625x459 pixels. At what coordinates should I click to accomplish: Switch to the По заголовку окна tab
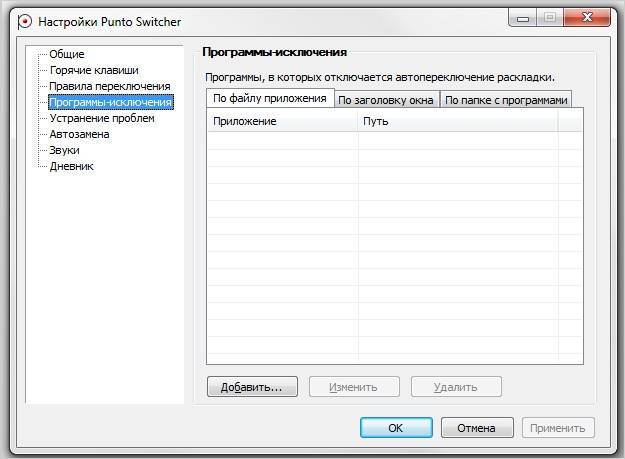(x=385, y=100)
